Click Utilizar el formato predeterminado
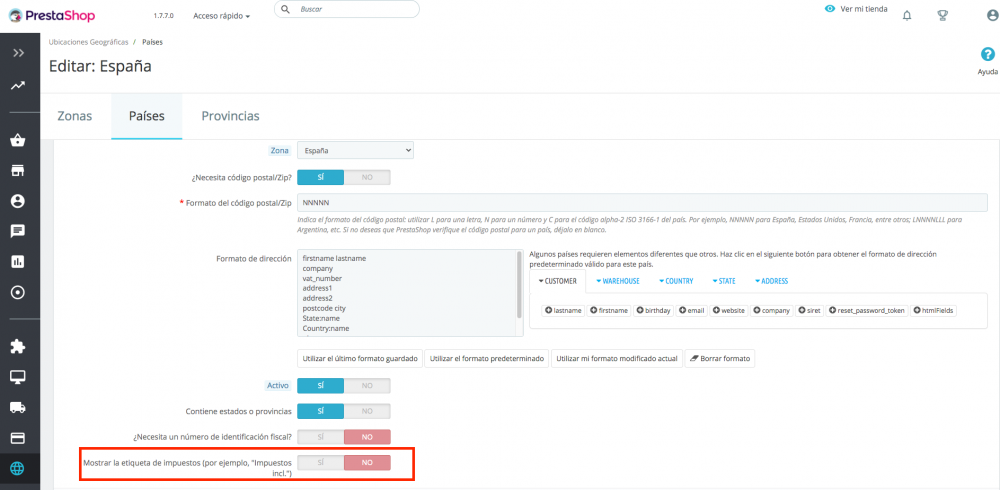The height and width of the screenshot is (490, 1000). click(x=487, y=359)
